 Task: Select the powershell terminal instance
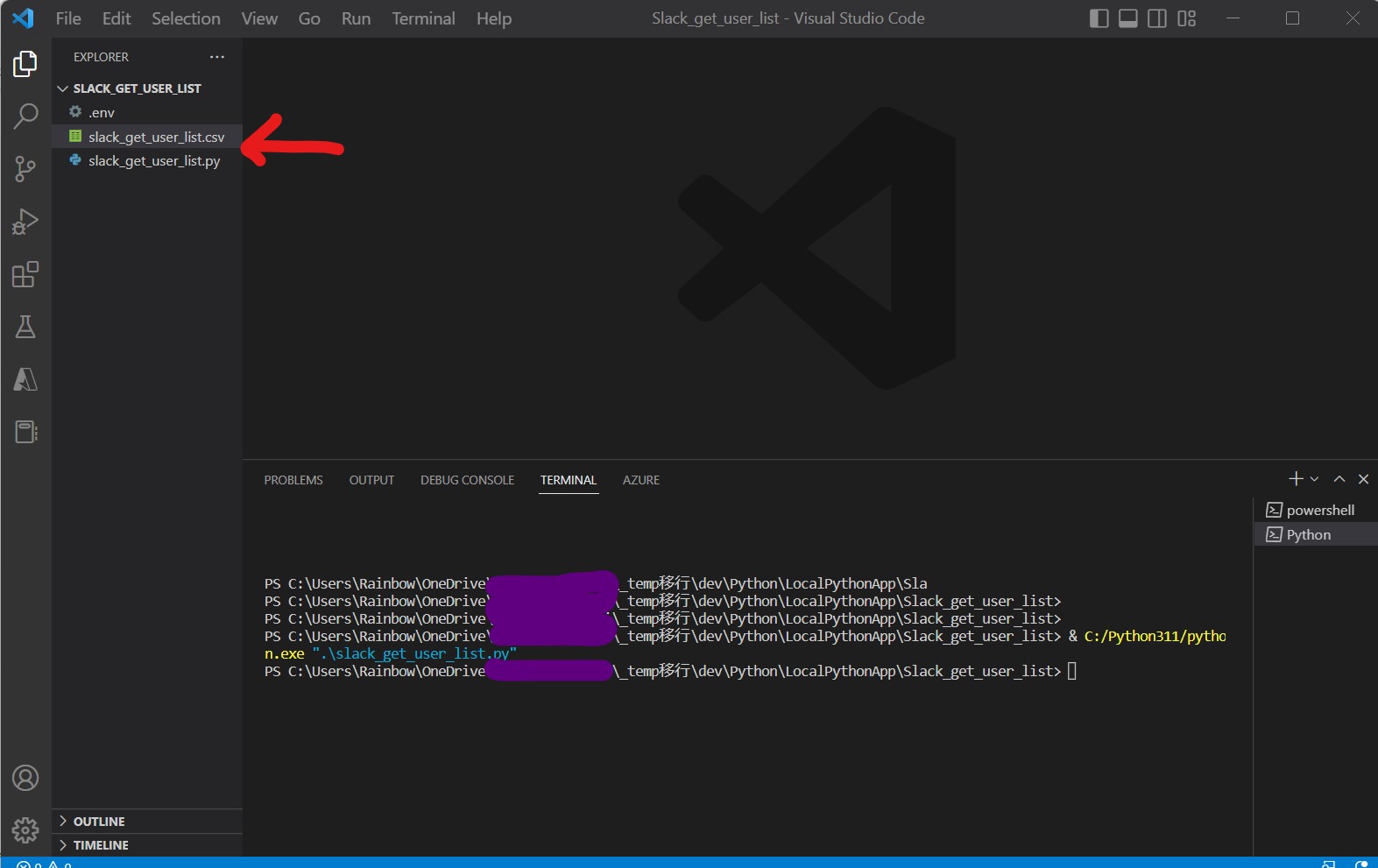[x=1316, y=510]
